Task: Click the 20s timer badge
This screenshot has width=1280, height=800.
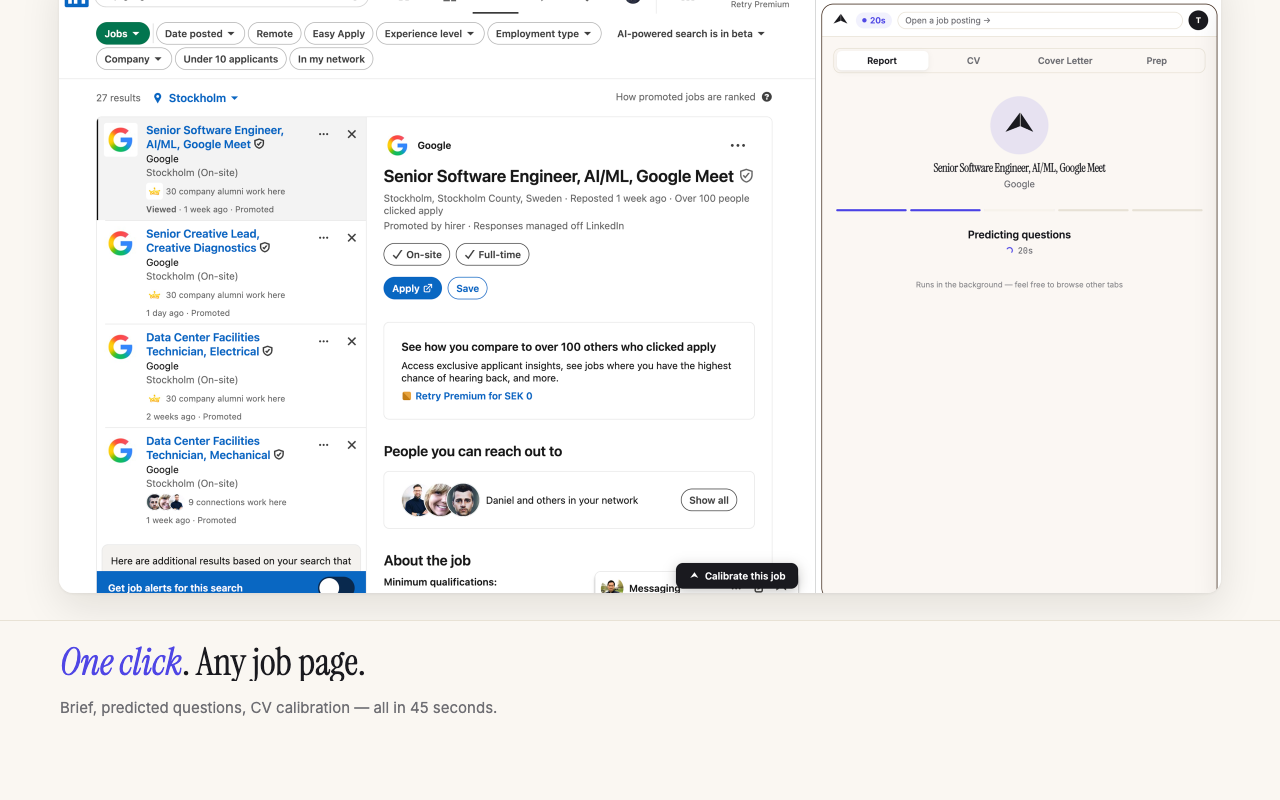Action: click(874, 20)
